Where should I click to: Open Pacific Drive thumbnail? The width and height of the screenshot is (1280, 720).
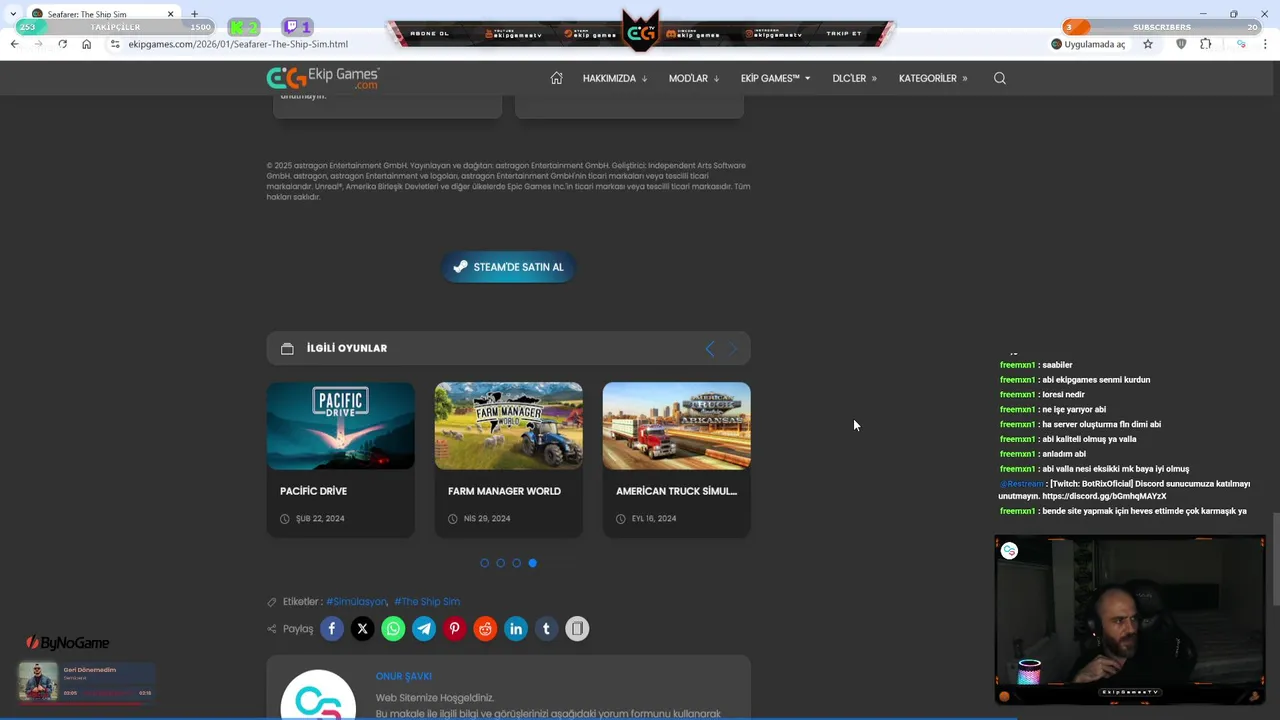pos(341,426)
